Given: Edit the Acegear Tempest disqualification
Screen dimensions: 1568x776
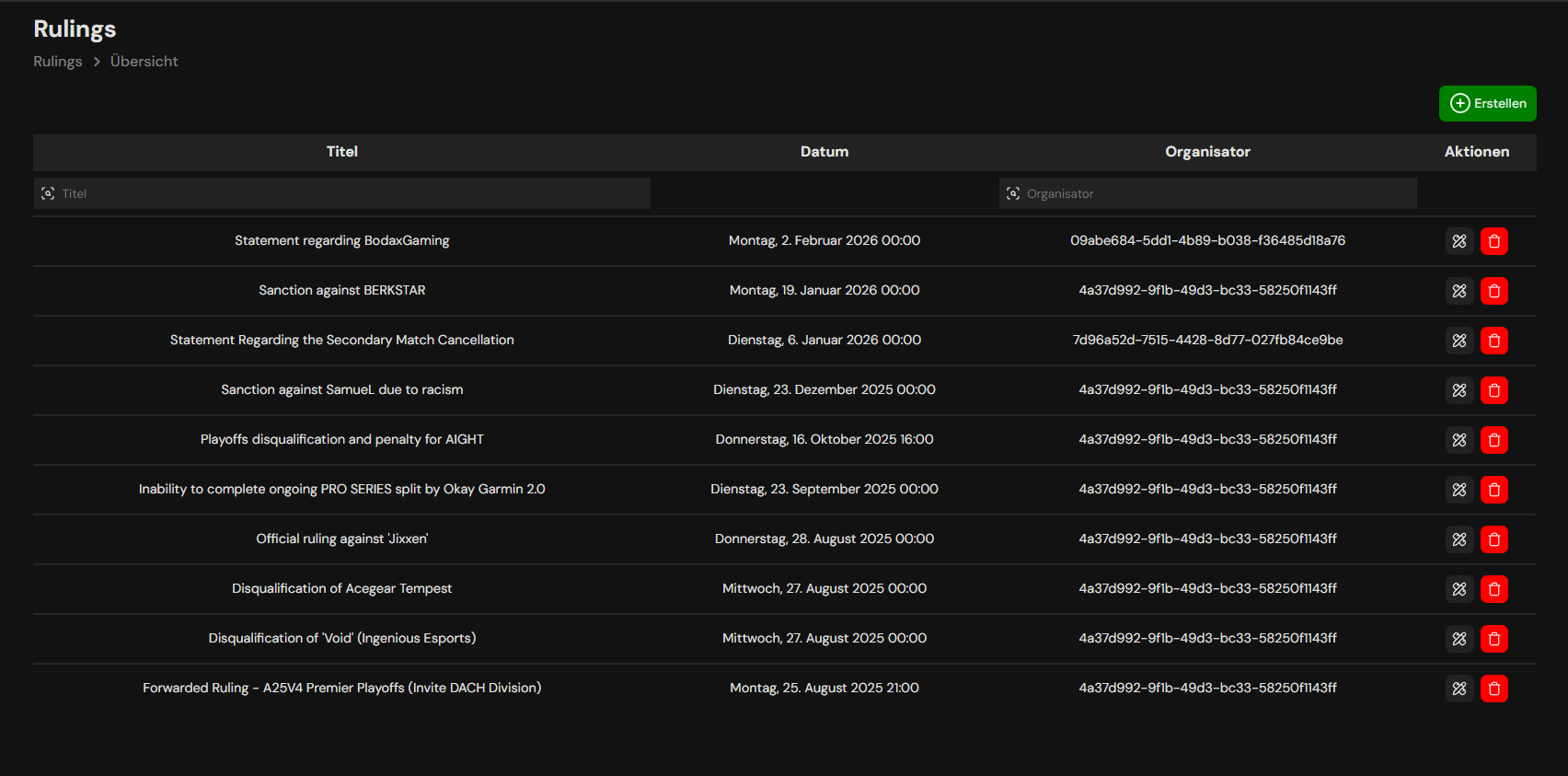Looking at the screenshot, I should (1459, 589).
